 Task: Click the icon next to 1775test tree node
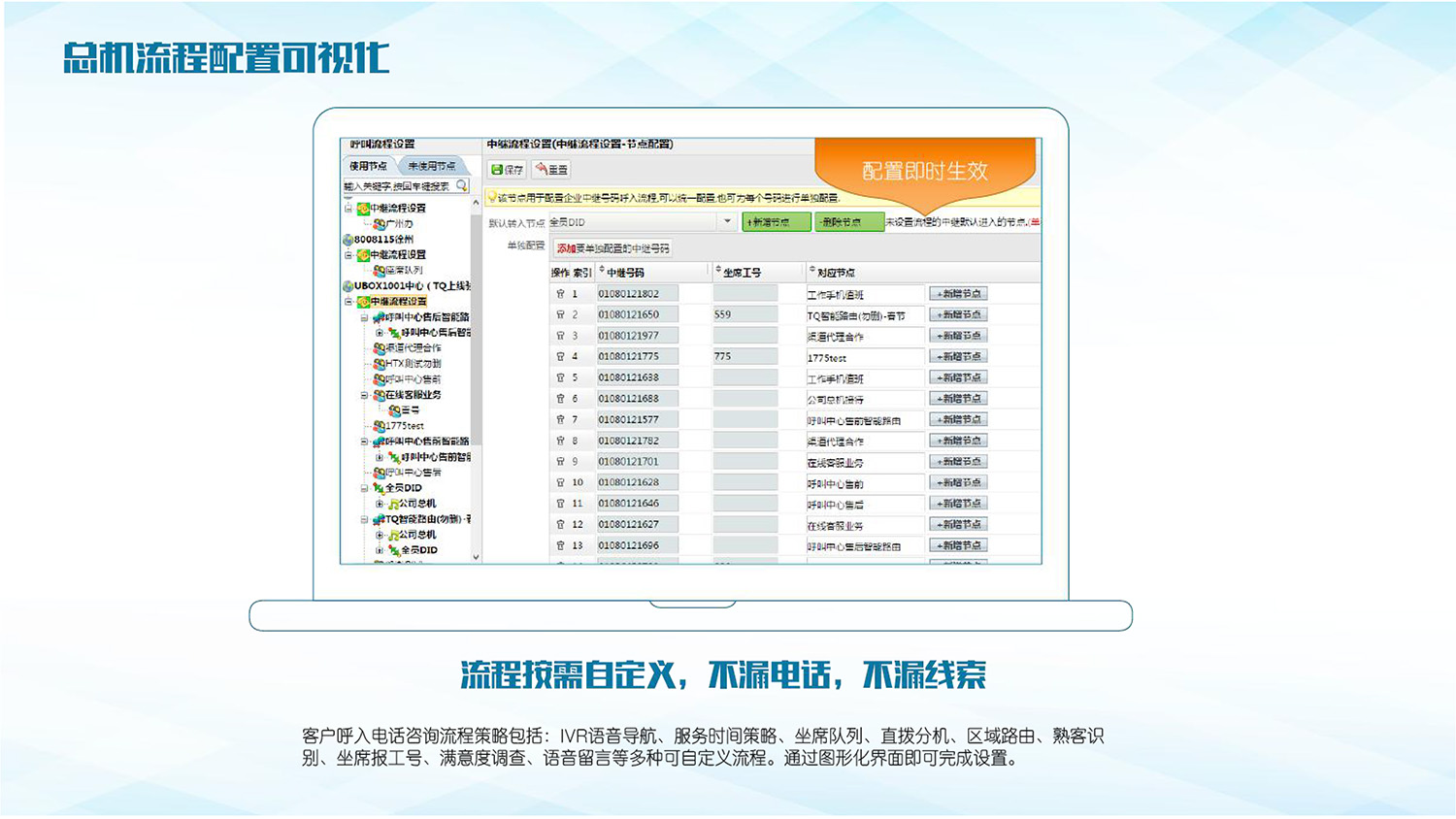[379, 426]
